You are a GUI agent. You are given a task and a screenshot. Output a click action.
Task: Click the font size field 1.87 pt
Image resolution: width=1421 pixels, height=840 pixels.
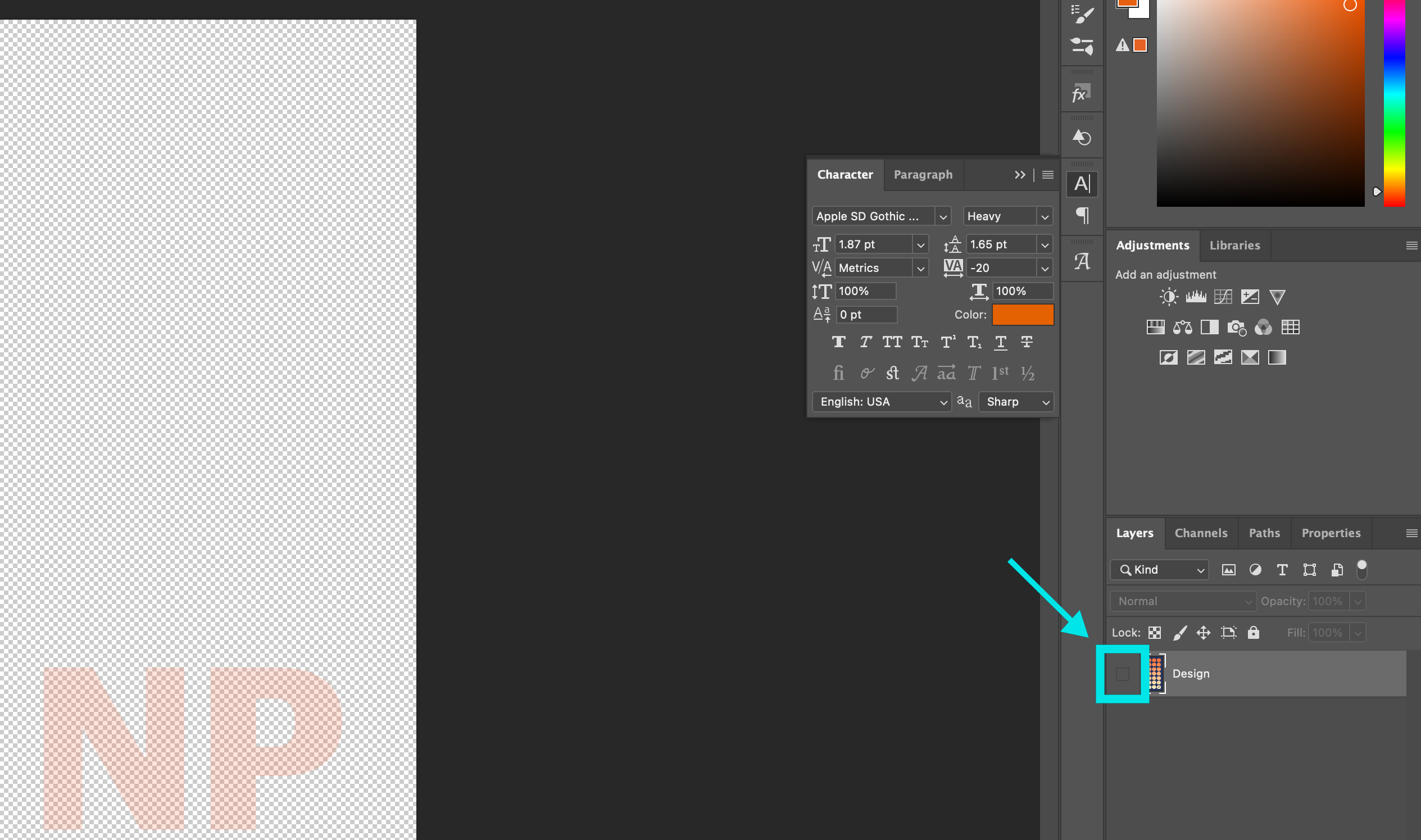(873, 244)
